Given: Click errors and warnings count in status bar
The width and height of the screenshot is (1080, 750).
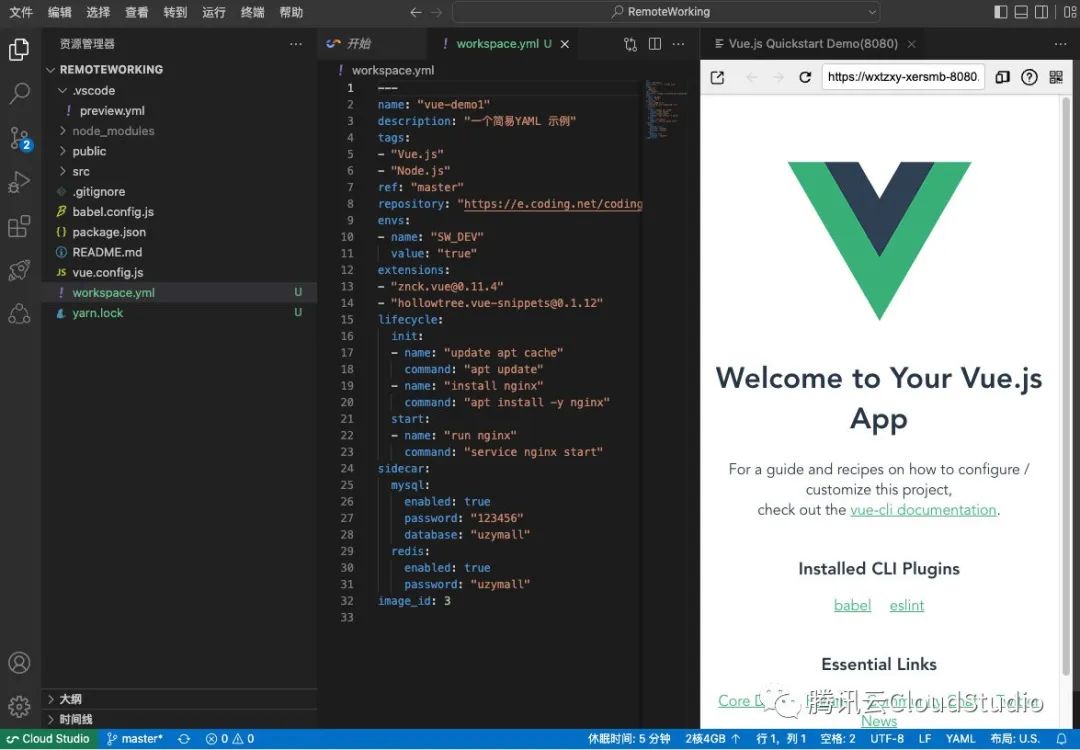Looking at the screenshot, I should tap(230, 739).
